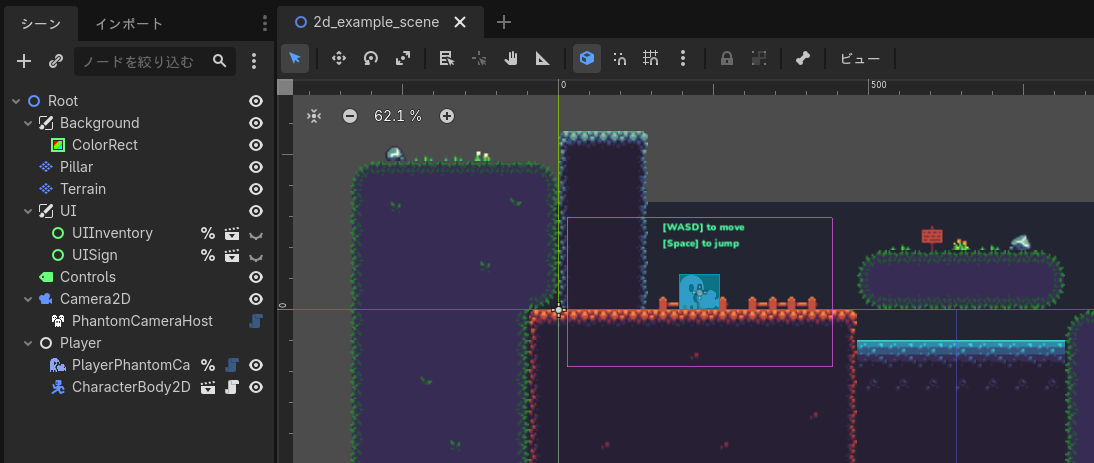Collapse the Player node branch
Screen dimensions: 1094x463
pos(28,343)
